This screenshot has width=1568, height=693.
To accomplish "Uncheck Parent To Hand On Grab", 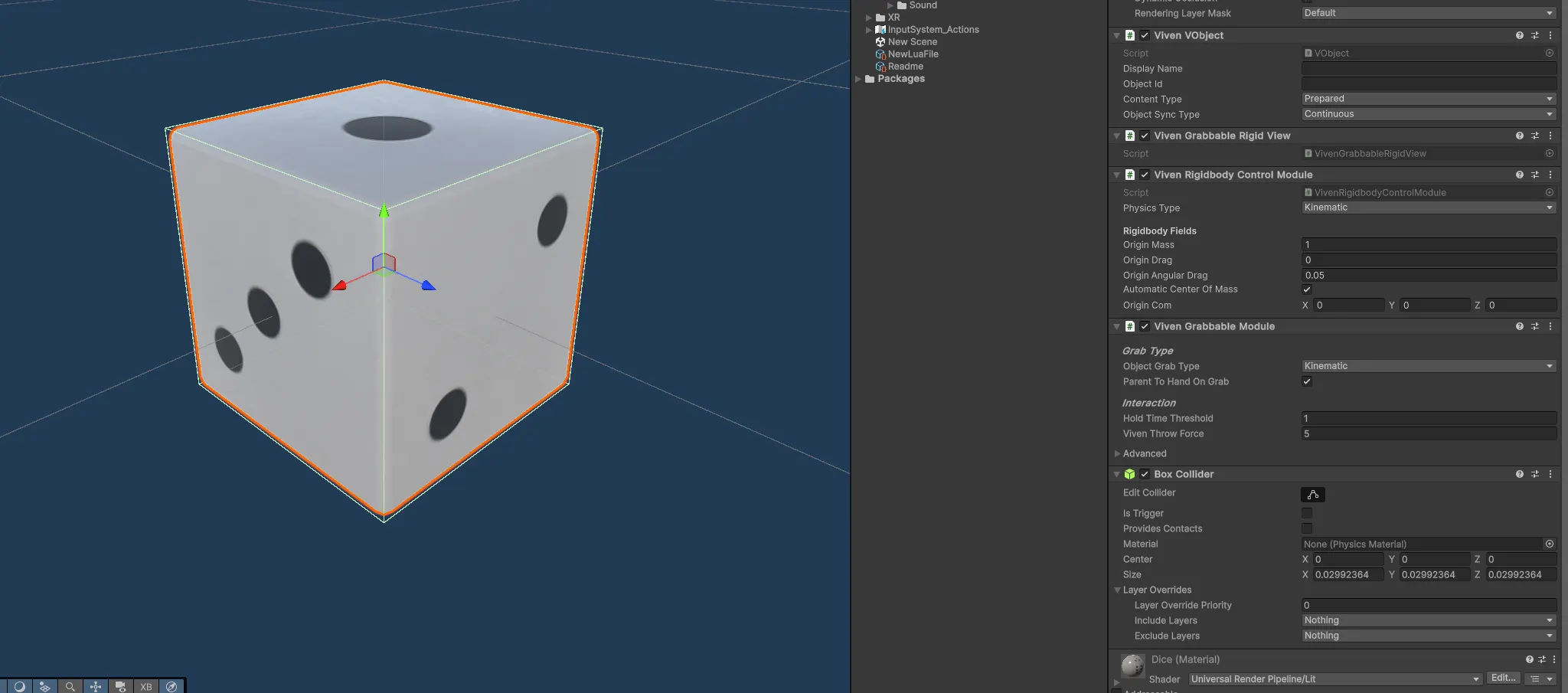I will (1307, 381).
